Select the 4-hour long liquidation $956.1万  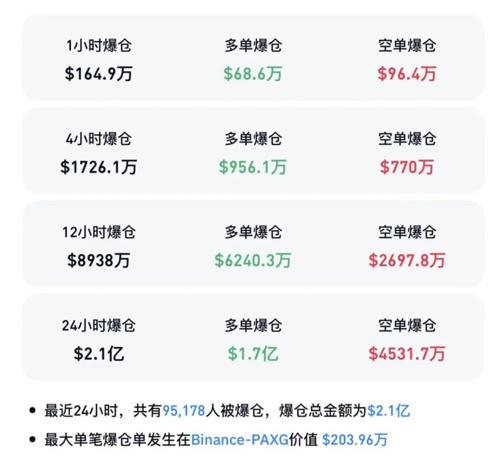253,167
